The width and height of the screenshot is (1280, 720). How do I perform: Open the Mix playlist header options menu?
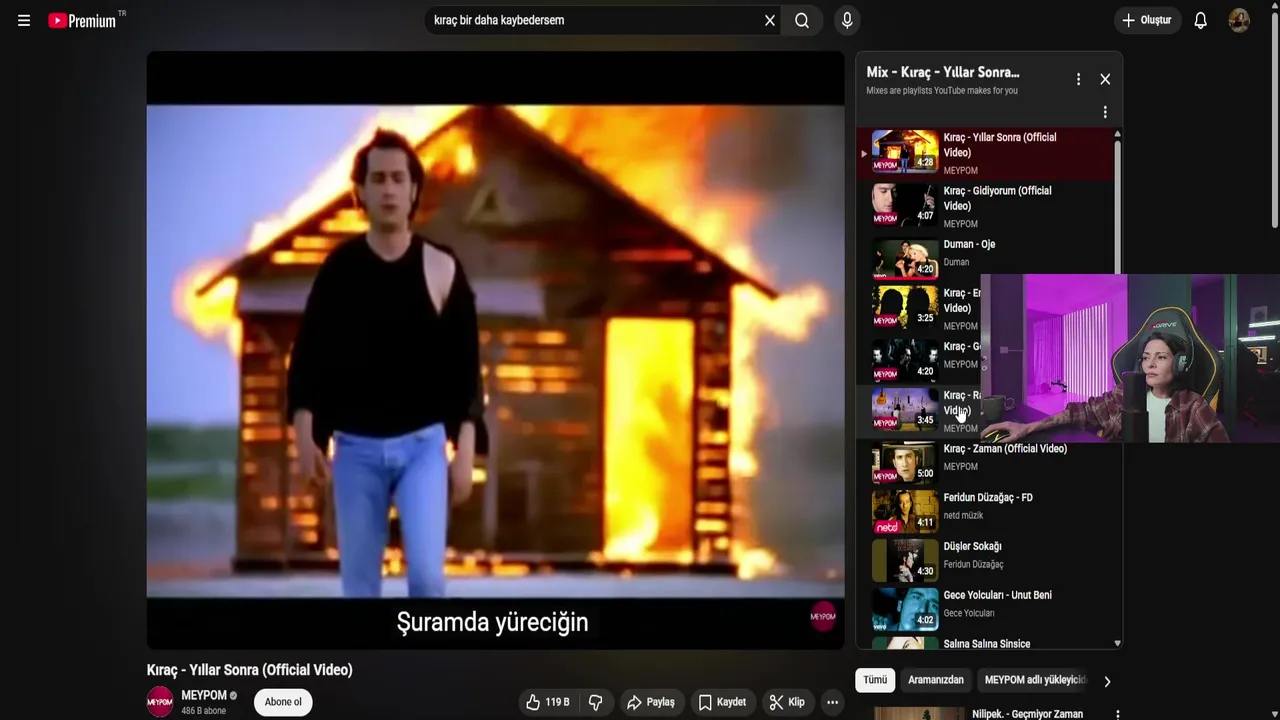click(x=1078, y=79)
